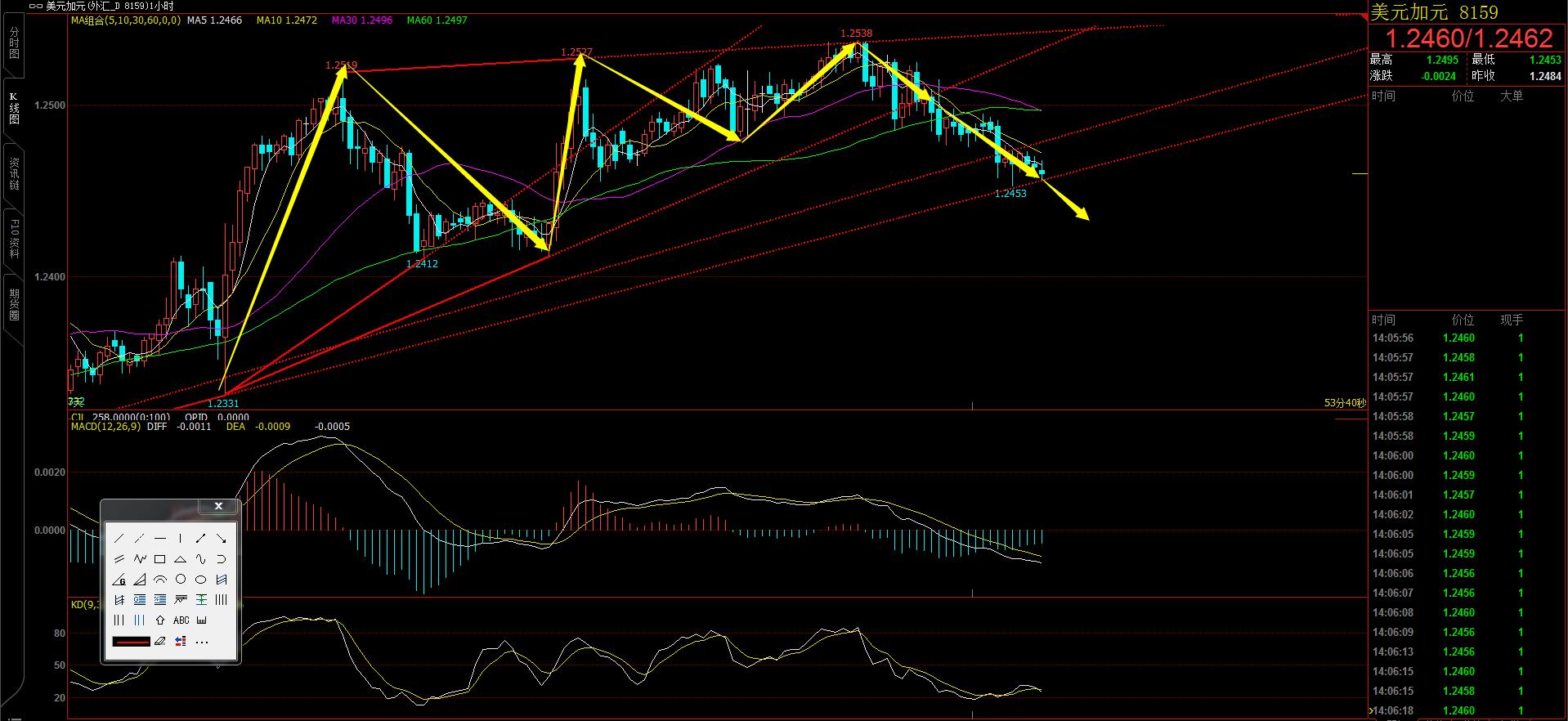Screen dimensions: 1568x721
Task: Choose the ruler measurement tool
Action: [201, 620]
